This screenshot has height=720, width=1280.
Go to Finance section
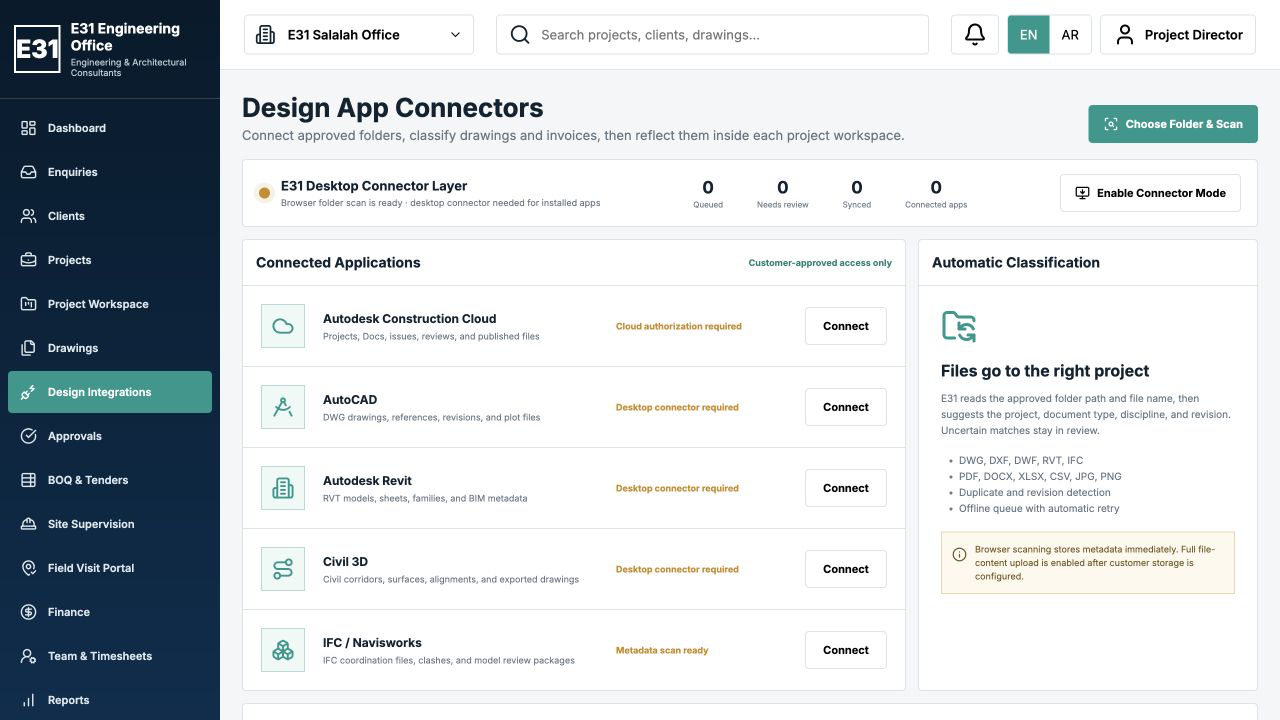(x=110, y=612)
